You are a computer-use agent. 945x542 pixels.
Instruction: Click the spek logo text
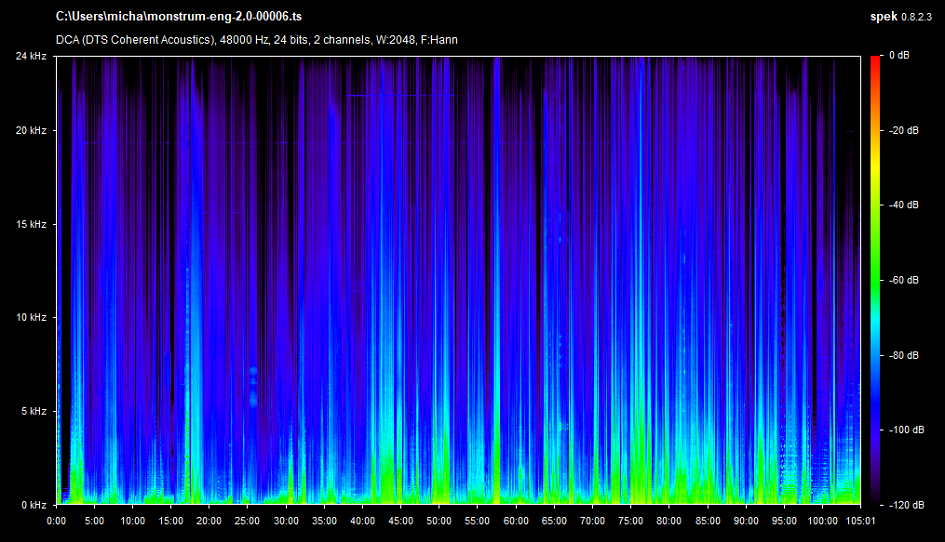(883, 17)
